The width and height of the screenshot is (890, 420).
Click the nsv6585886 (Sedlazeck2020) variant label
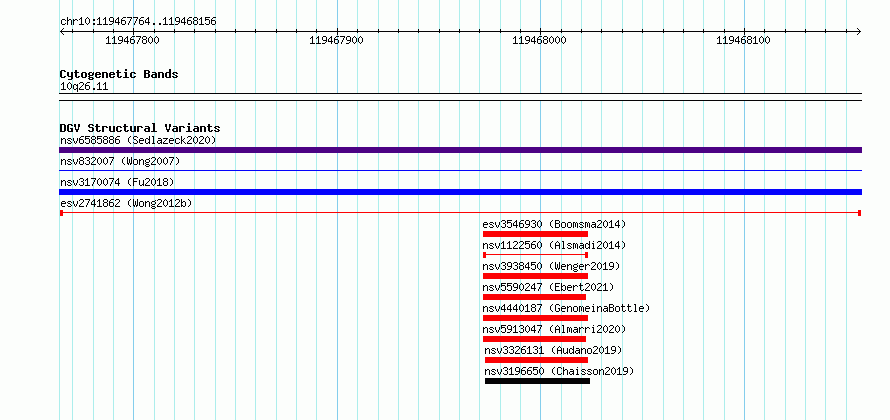click(138, 140)
